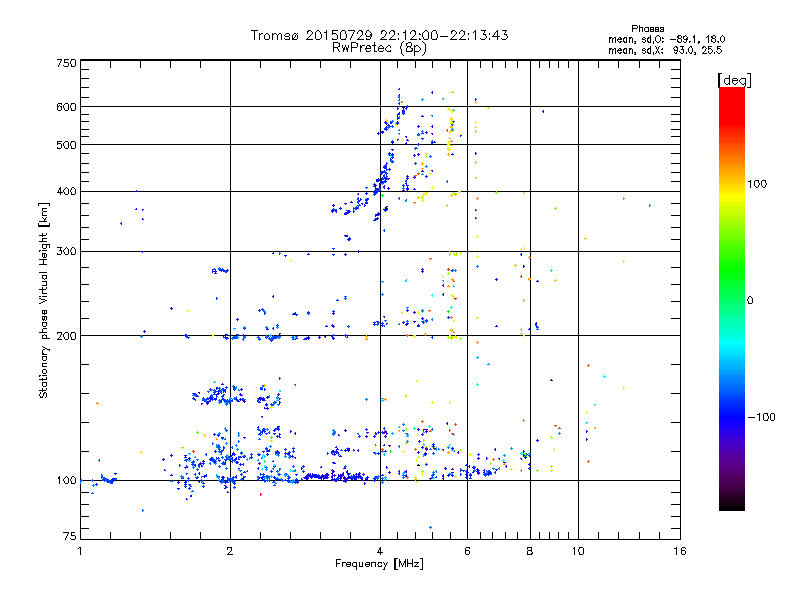Click the 75 km height tick label
This screenshot has height=600, width=800.
point(70,536)
